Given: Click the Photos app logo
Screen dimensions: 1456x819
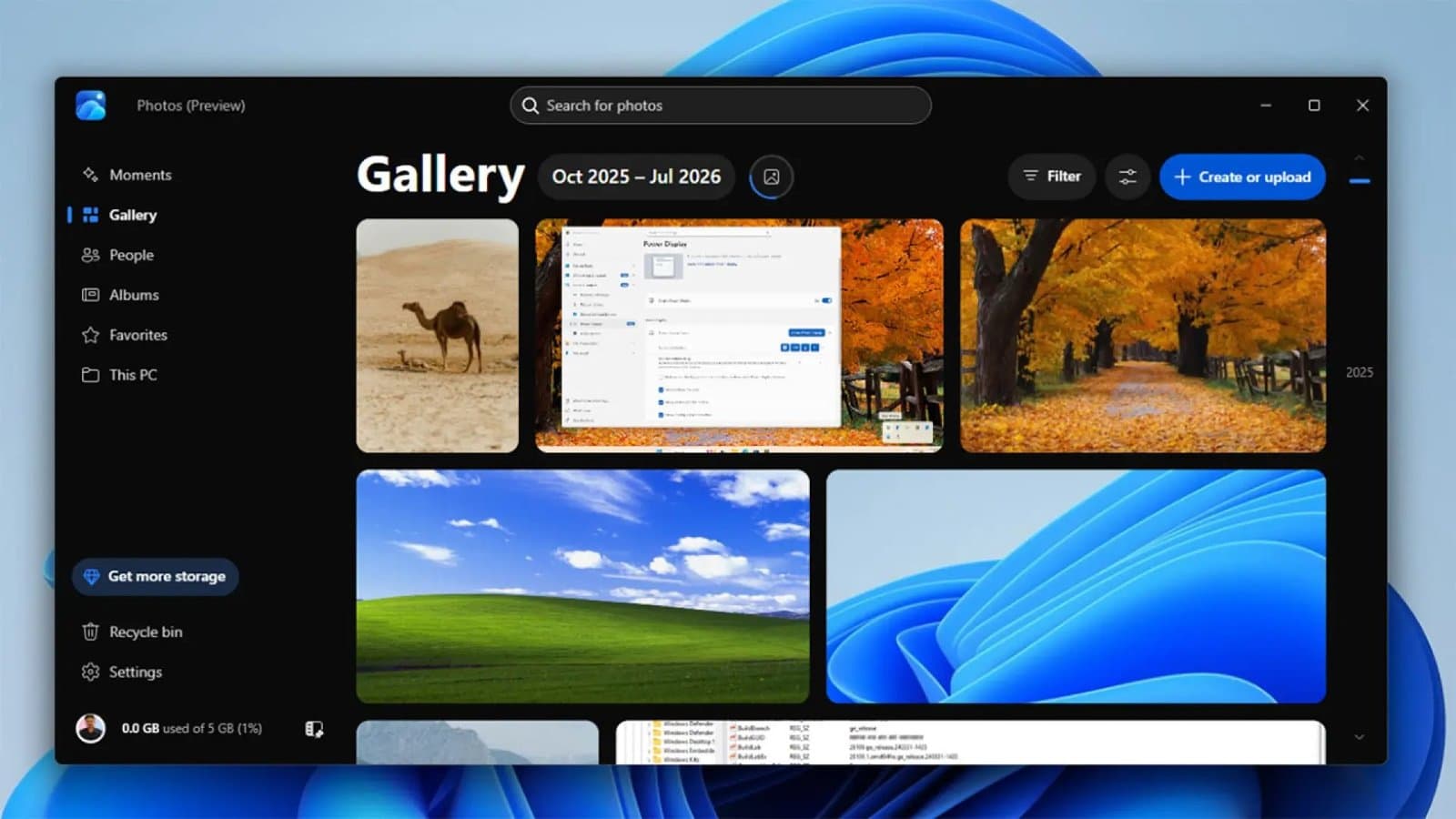Looking at the screenshot, I should click(91, 106).
